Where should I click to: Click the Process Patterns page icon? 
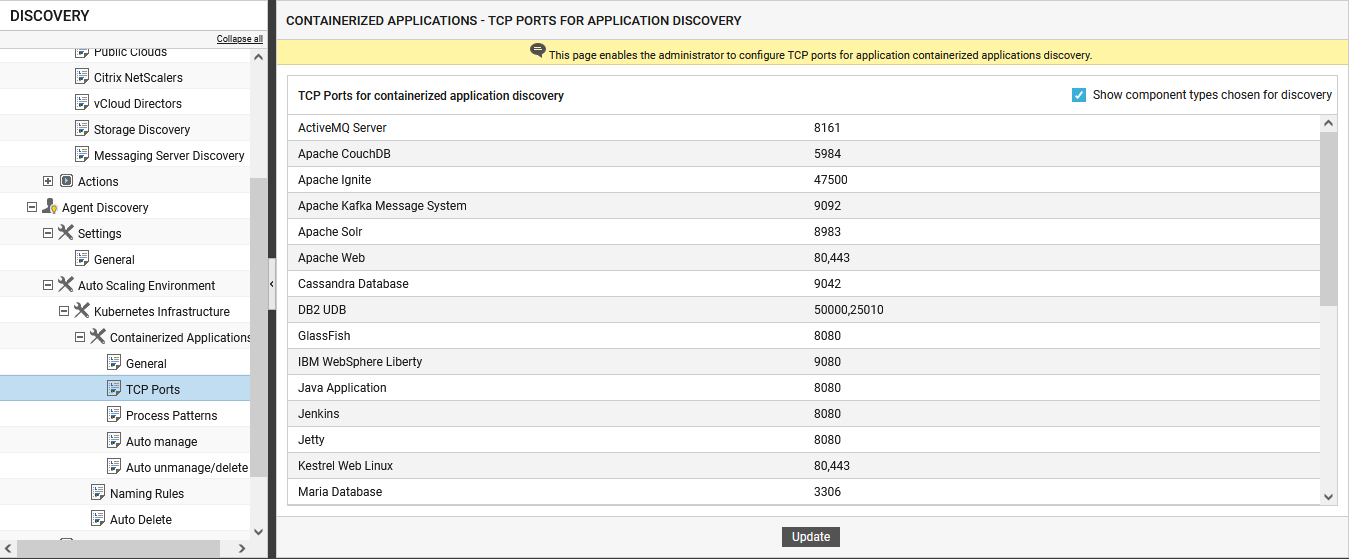click(x=115, y=415)
